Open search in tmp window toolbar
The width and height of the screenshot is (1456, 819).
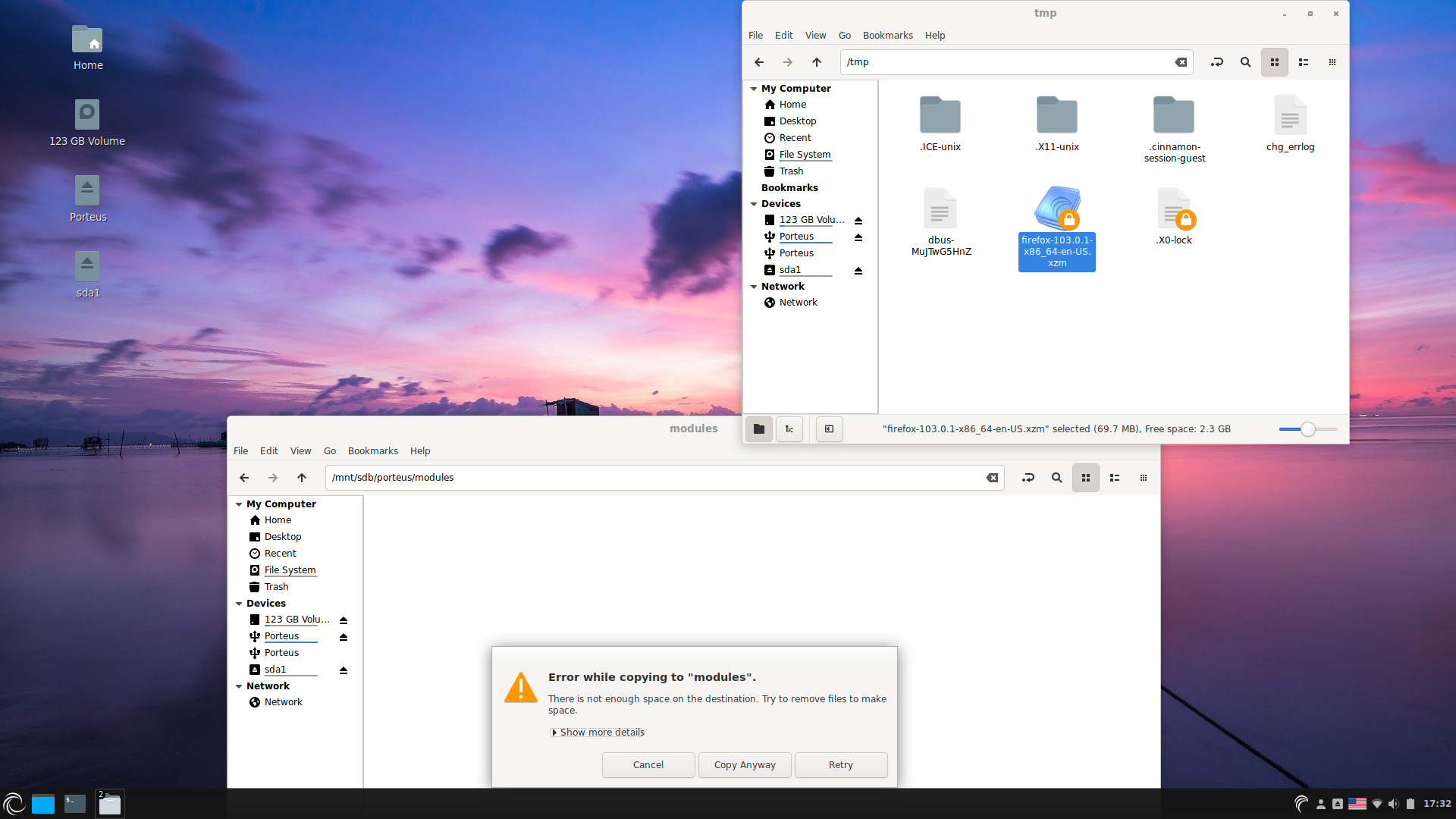click(x=1246, y=62)
